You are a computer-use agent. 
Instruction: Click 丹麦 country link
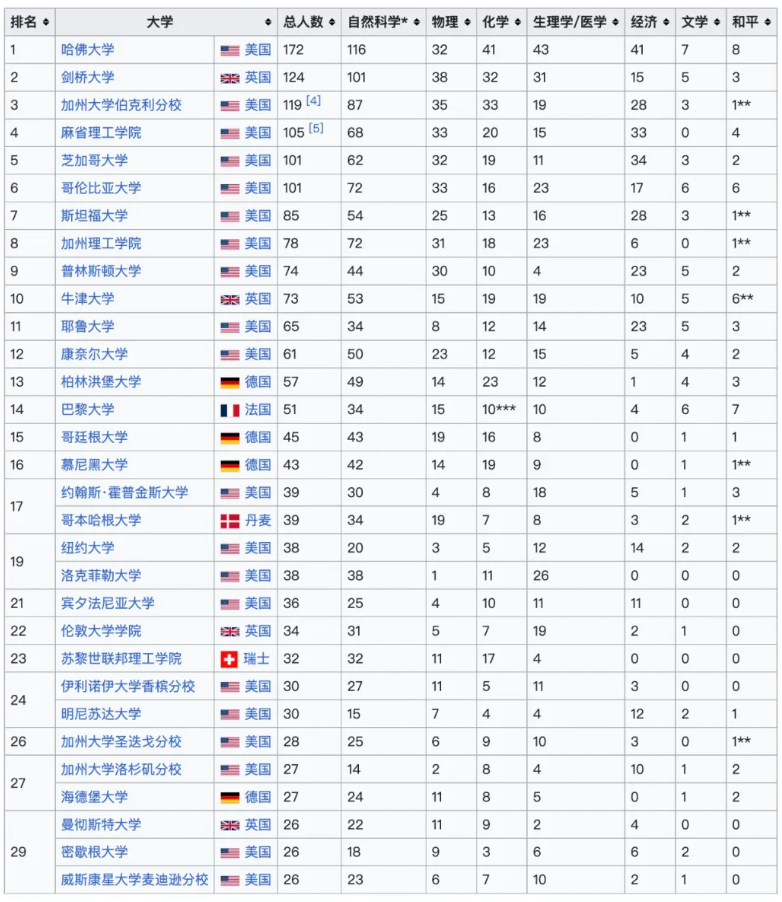pos(258,521)
